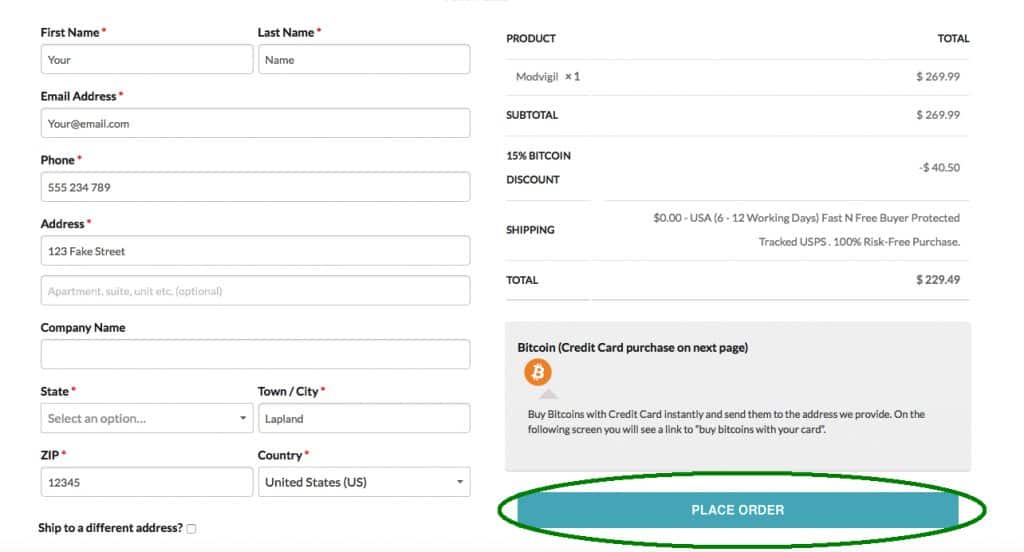1024x552 pixels.
Task: Expand the Country dropdown
Action: (x=363, y=482)
